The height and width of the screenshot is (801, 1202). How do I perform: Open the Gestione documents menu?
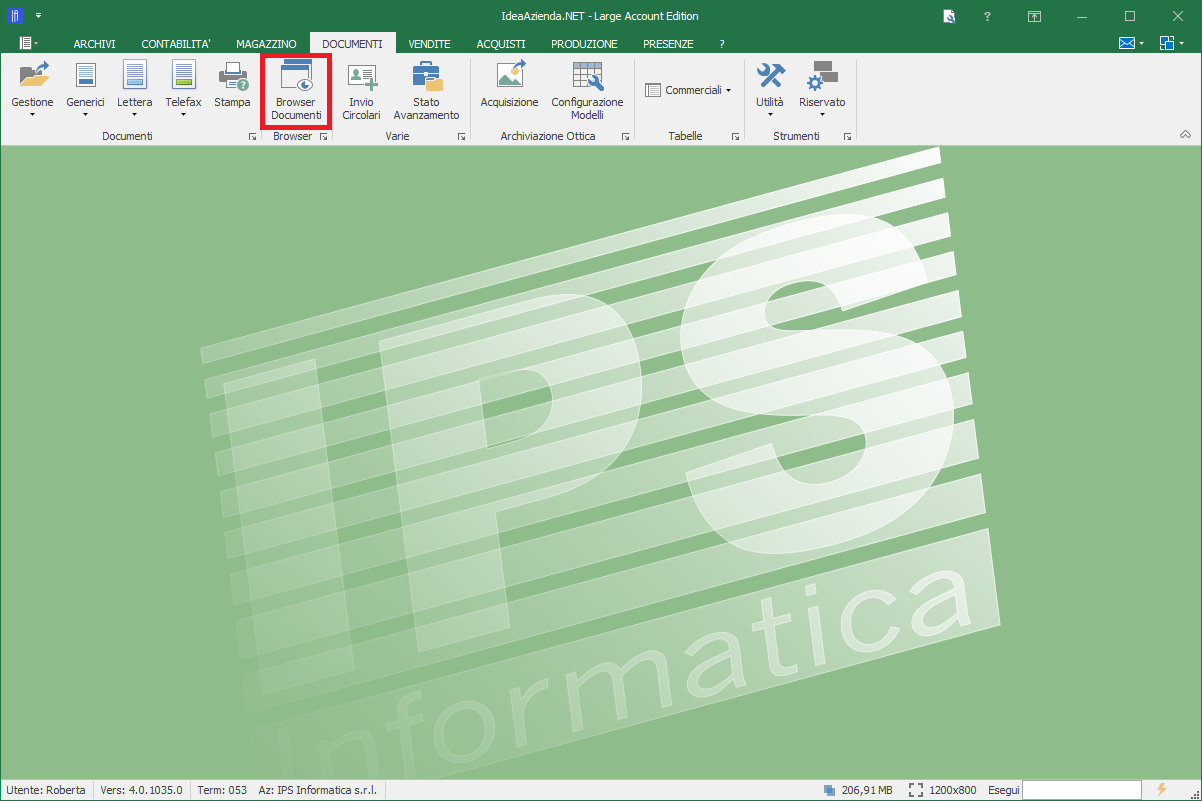(x=32, y=89)
